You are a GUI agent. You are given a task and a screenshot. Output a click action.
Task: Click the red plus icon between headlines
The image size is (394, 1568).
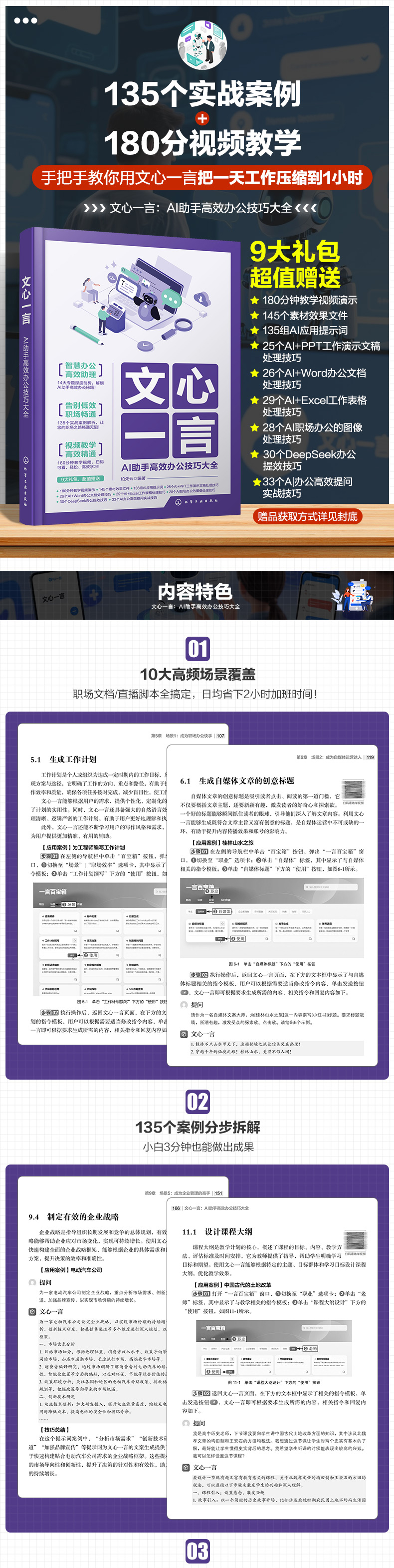pos(202,118)
